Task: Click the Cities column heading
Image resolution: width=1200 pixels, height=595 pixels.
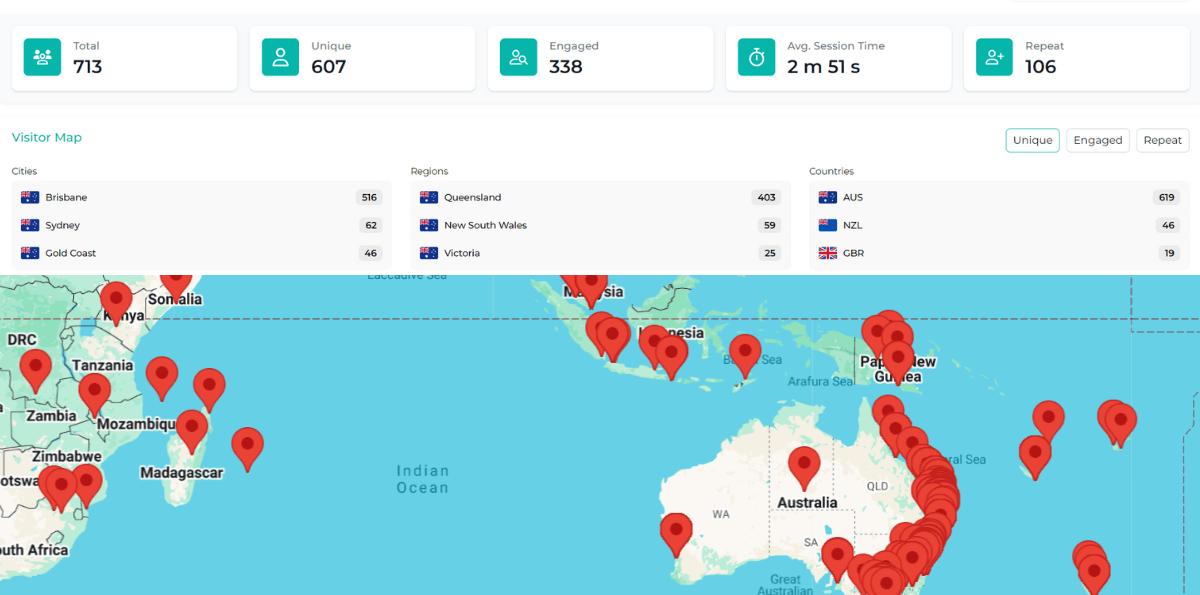Action: point(25,171)
